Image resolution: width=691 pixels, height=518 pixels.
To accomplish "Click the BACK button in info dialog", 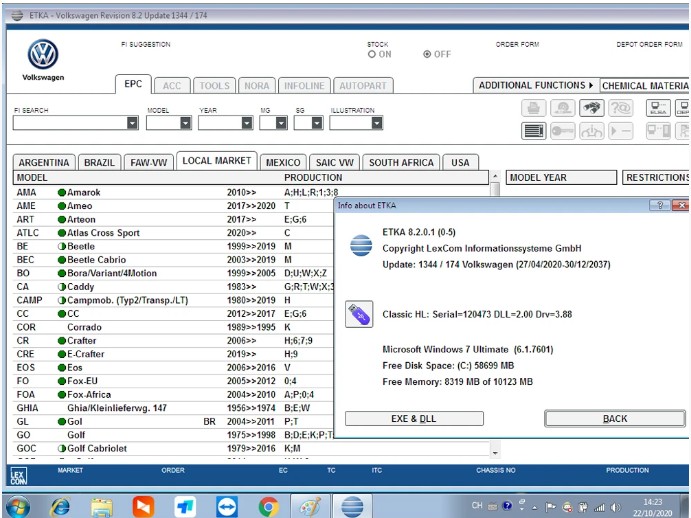I will 615,418.
